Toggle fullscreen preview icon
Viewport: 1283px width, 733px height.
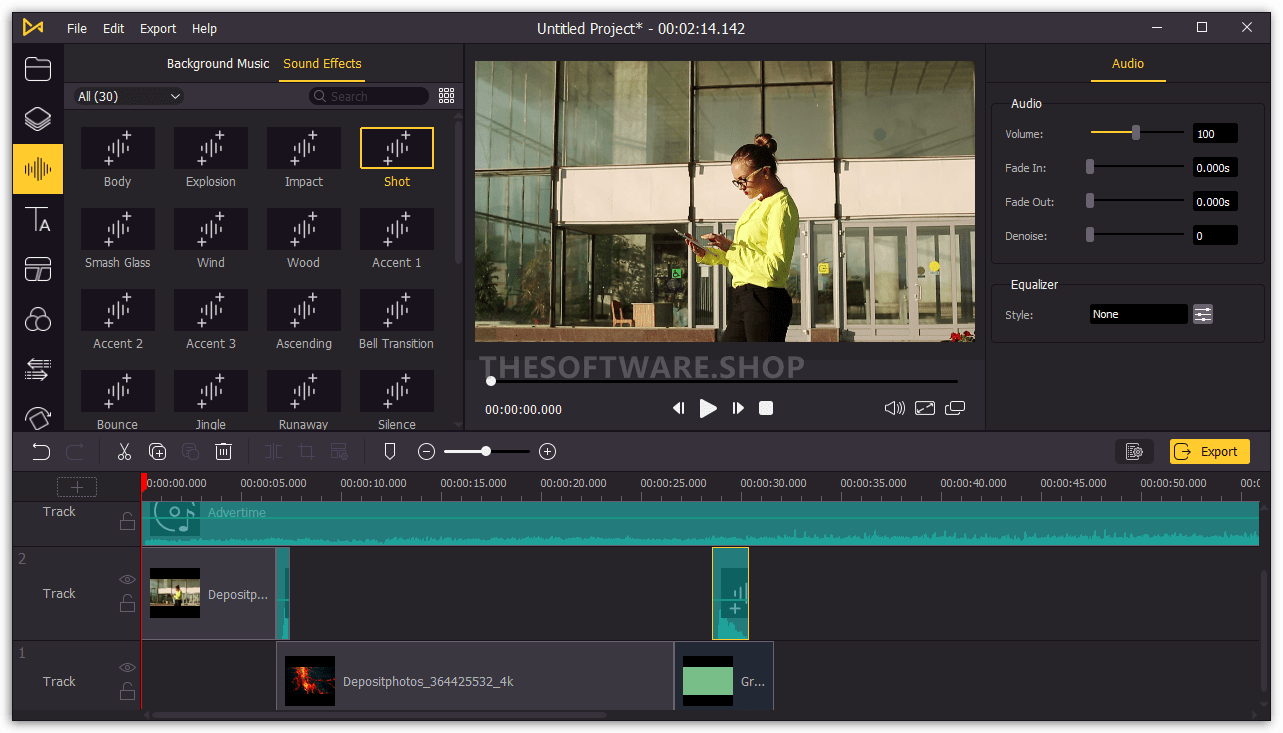coord(925,408)
